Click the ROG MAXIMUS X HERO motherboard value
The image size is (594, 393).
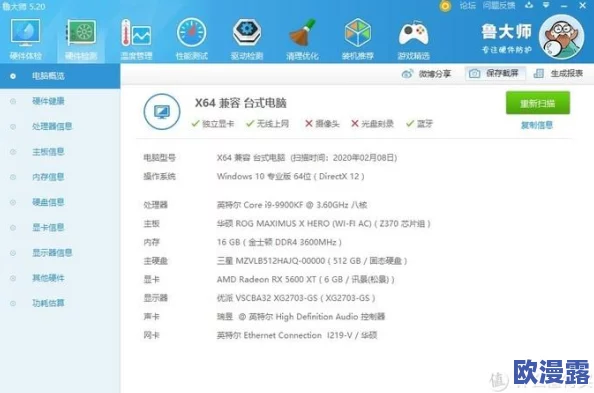[324, 224]
